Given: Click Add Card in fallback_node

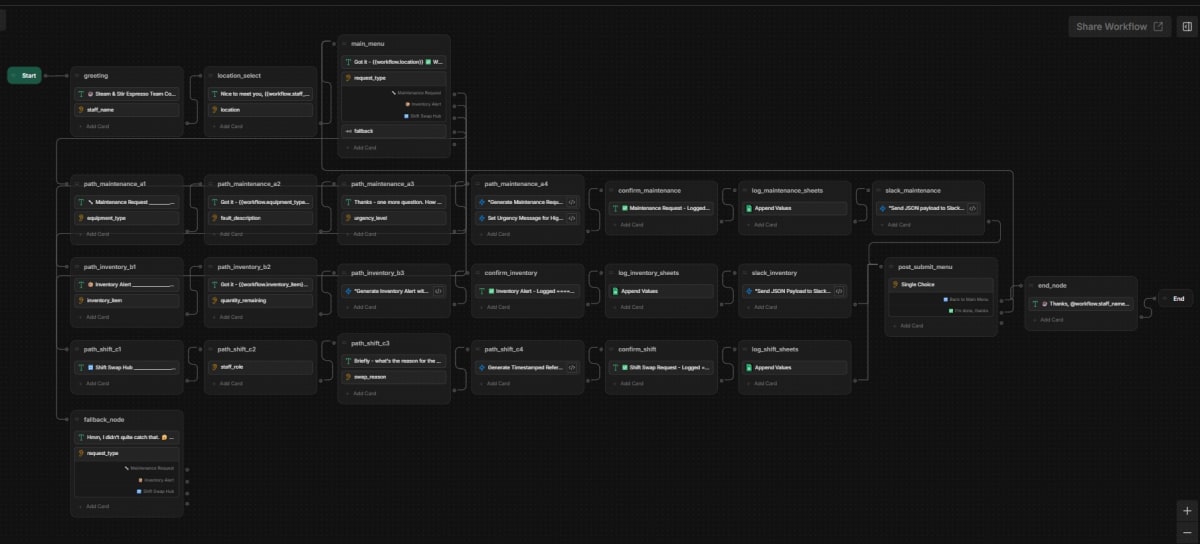Looking at the screenshot, I should (x=97, y=506).
